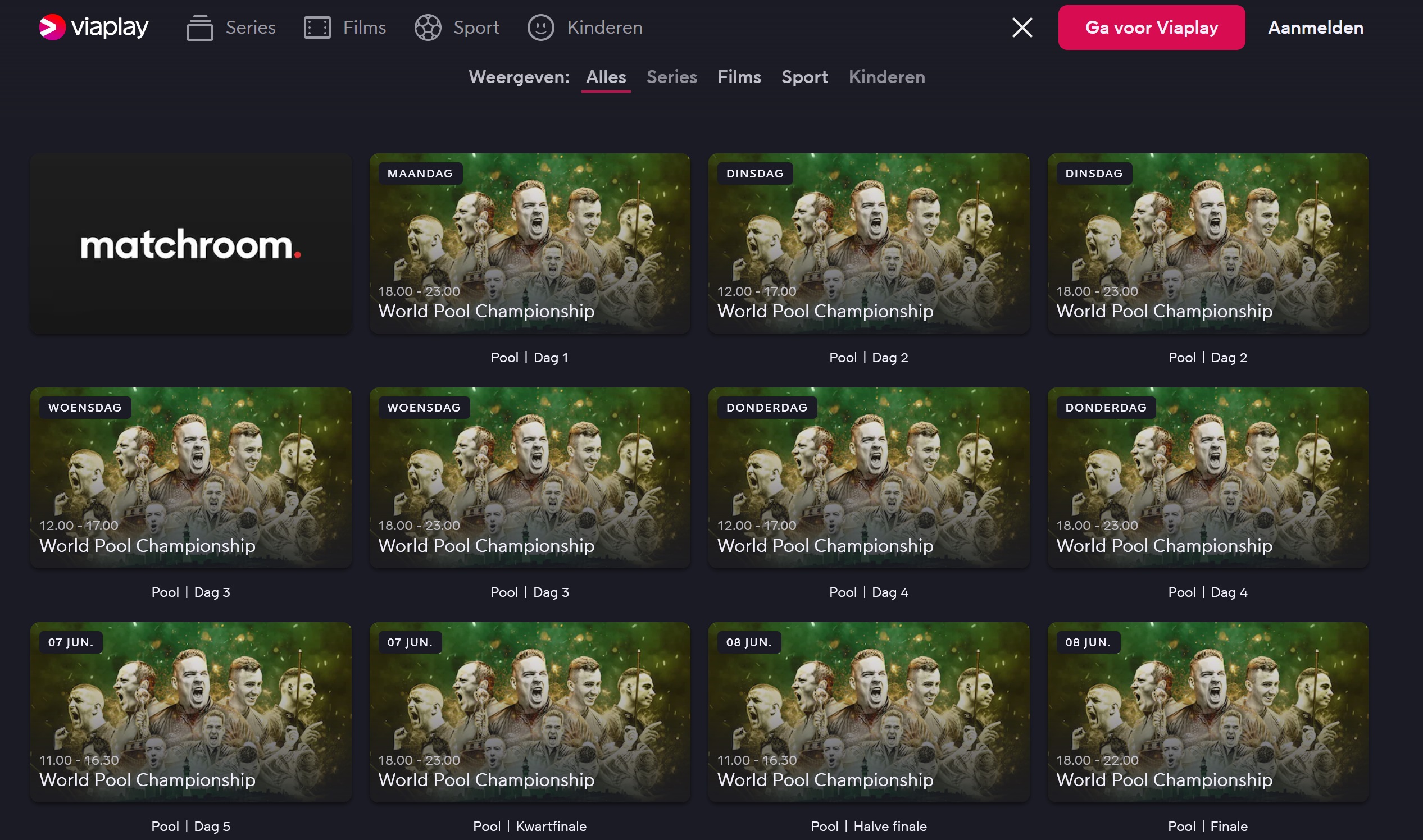1423x840 pixels.
Task: Click the Series stacked-cards icon
Action: (x=199, y=28)
